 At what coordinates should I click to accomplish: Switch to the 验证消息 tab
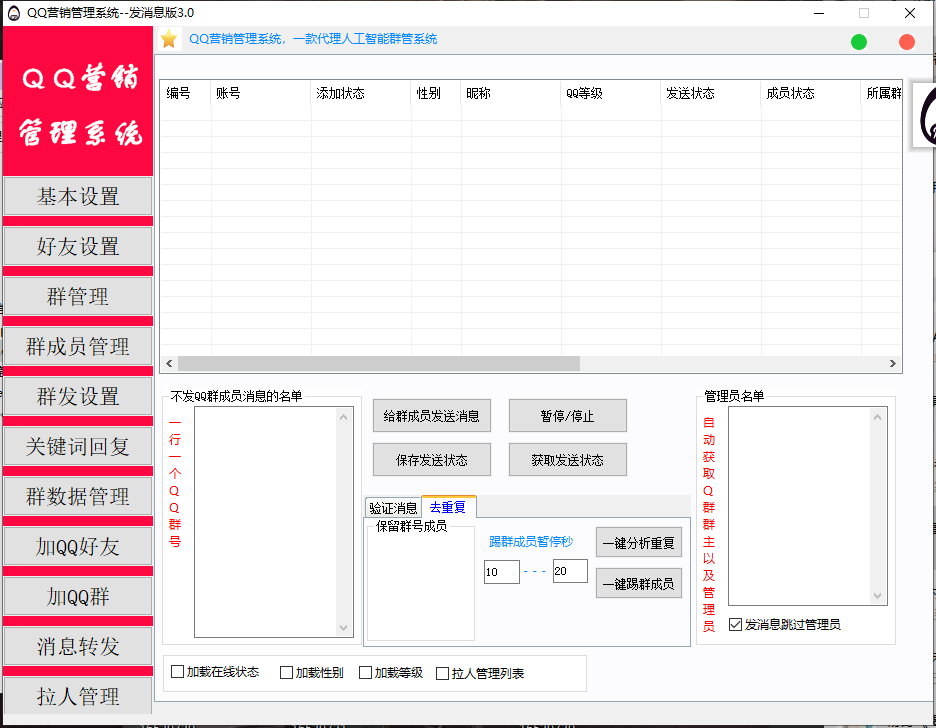pos(393,508)
